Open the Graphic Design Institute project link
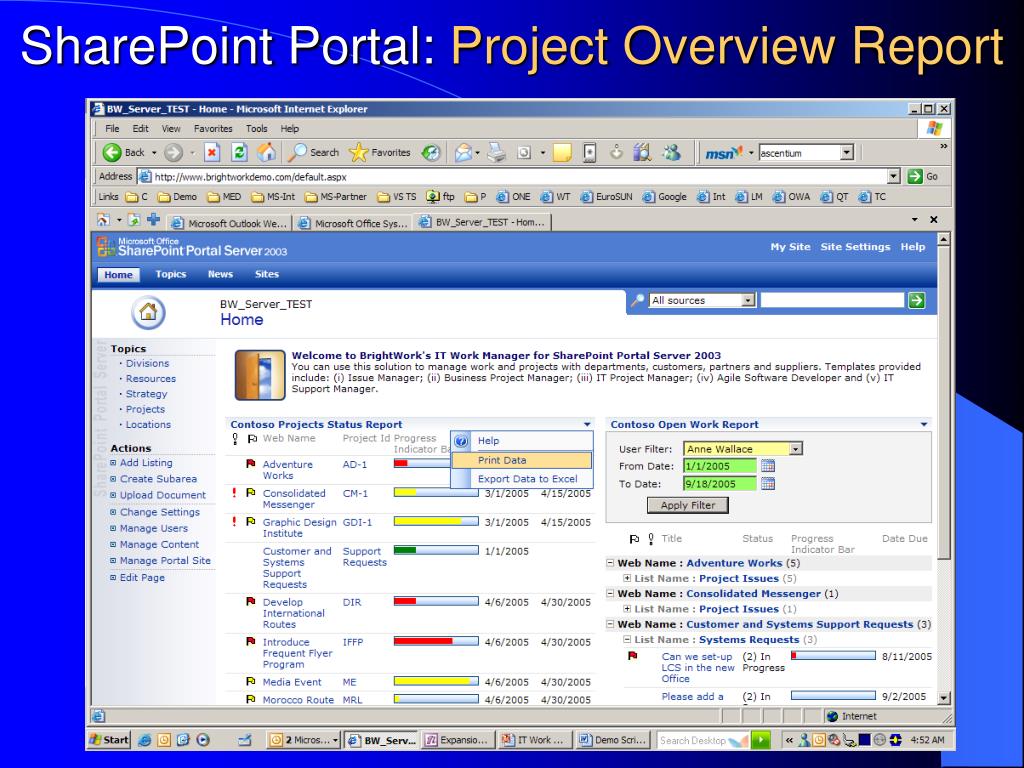Image resolution: width=1024 pixels, height=768 pixels. pos(299,528)
